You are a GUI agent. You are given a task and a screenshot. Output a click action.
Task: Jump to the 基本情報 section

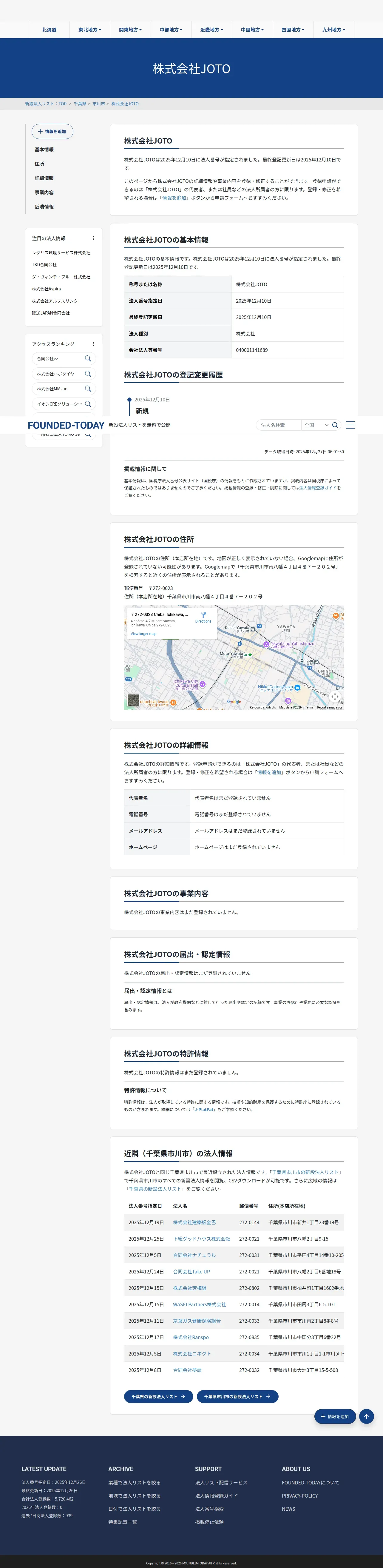[x=44, y=150]
